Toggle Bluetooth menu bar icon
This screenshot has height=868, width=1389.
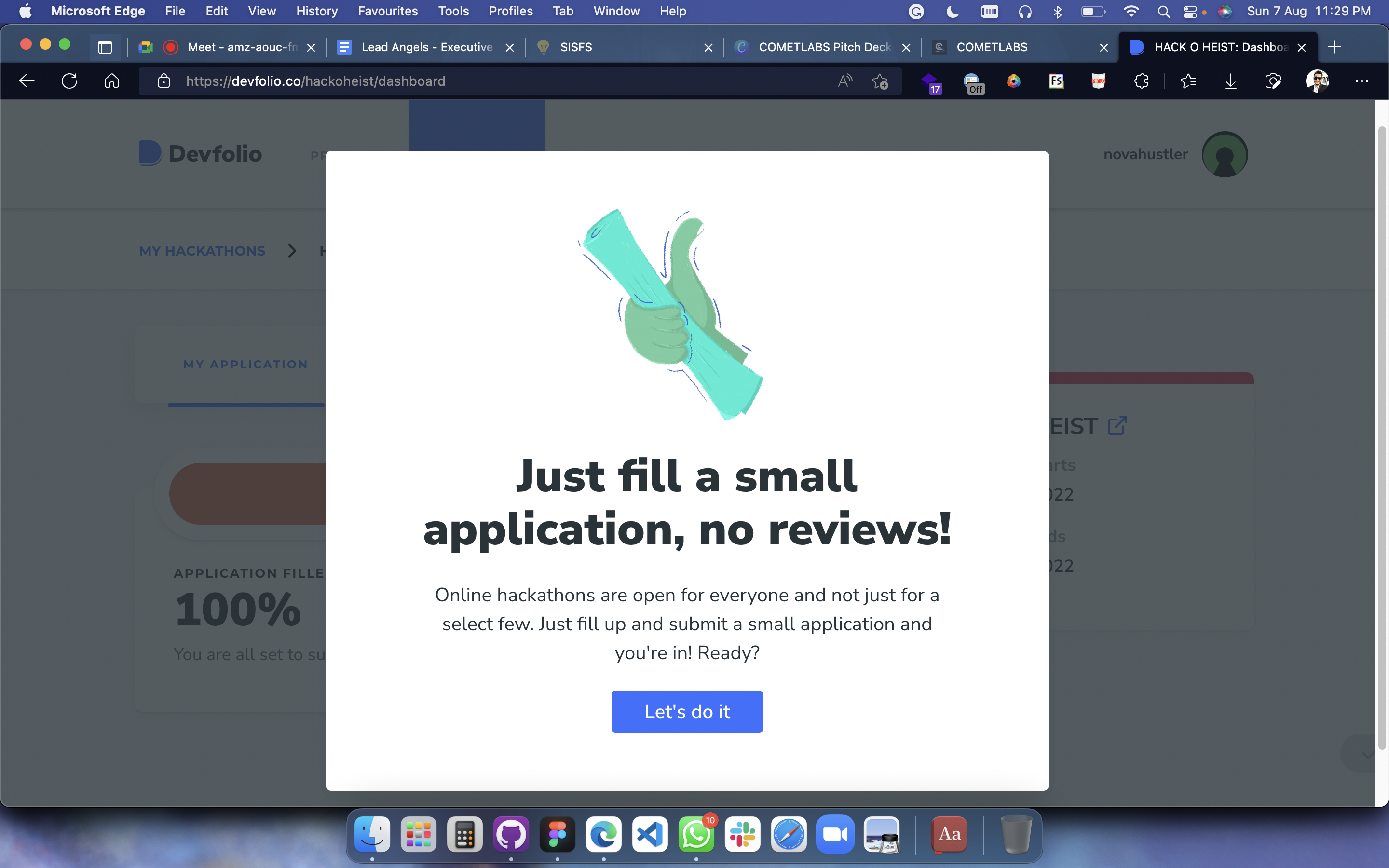[1057, 12]
